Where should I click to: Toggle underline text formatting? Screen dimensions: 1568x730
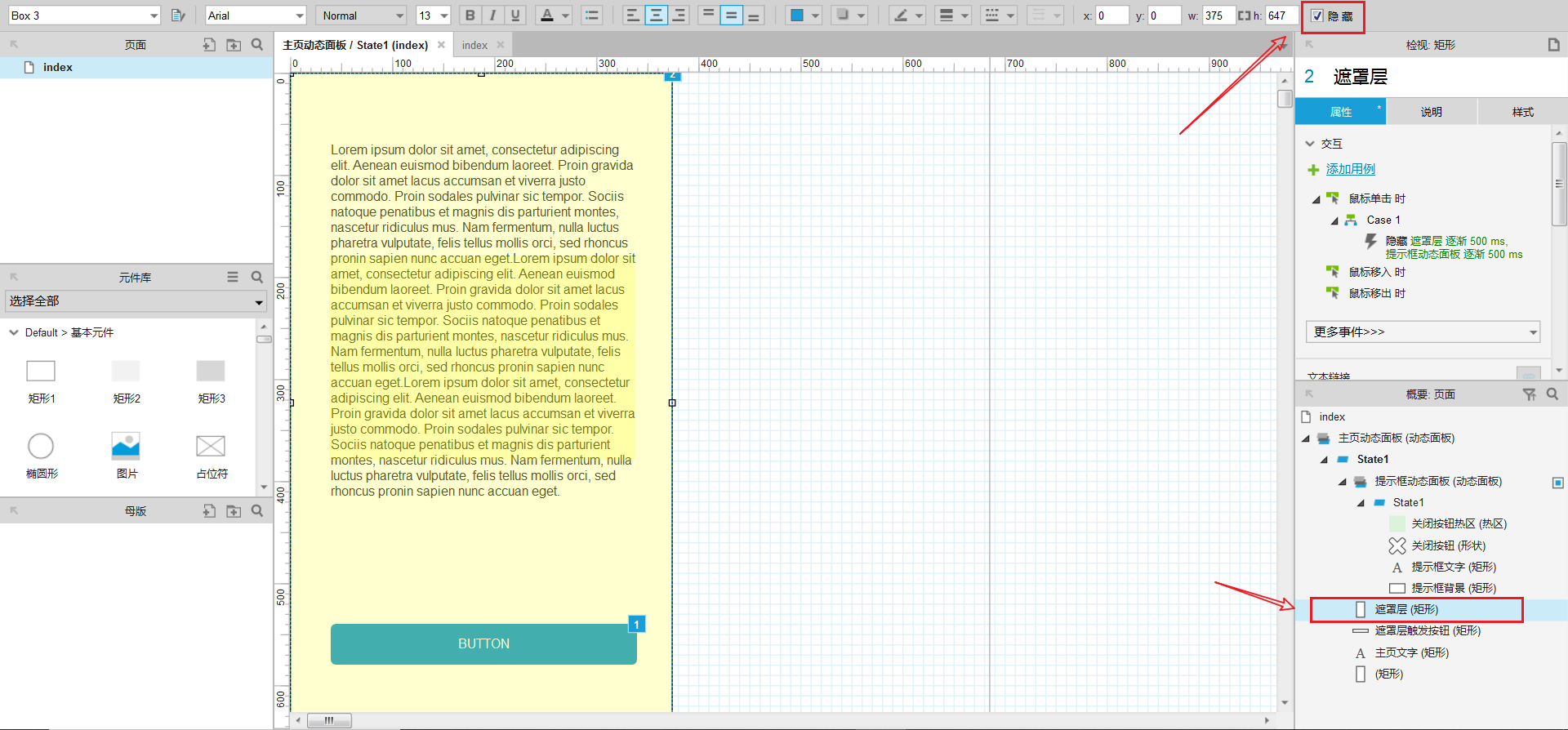coord(515,16)
